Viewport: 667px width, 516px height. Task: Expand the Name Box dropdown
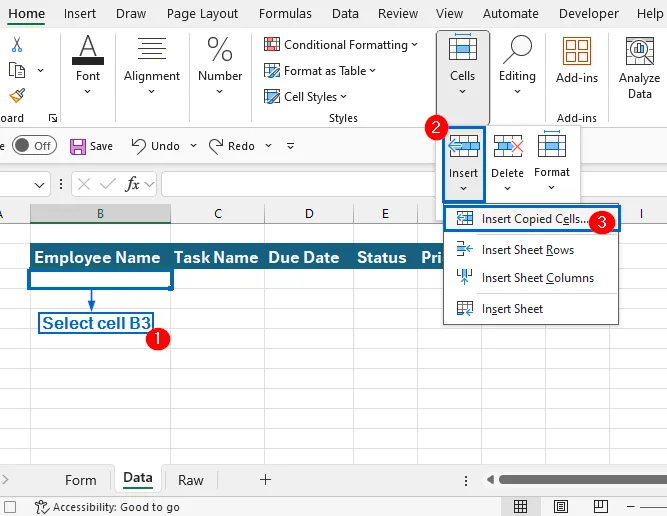point(39,185)
